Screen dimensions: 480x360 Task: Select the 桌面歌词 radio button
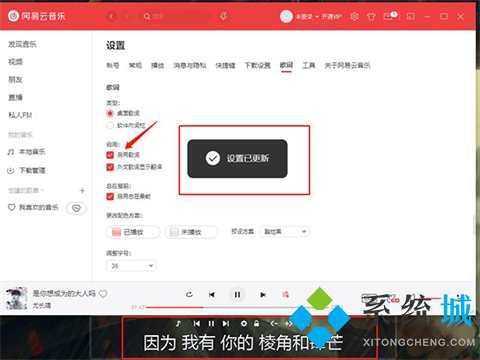pos(110,113)
